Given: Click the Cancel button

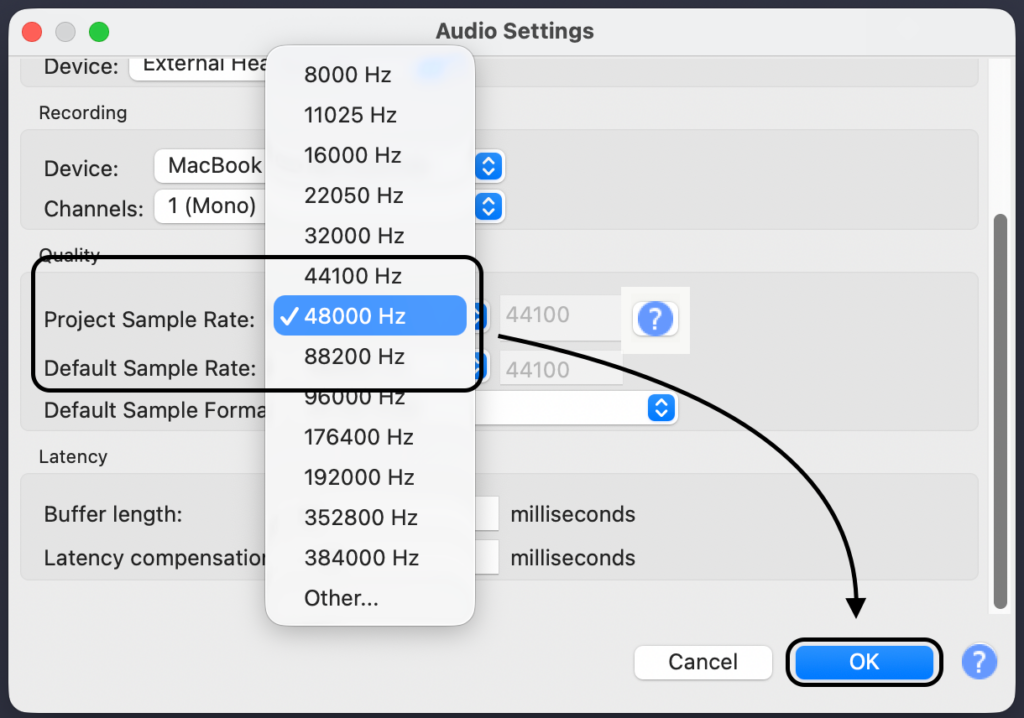Looking at the screenshot, I should 703,662.
